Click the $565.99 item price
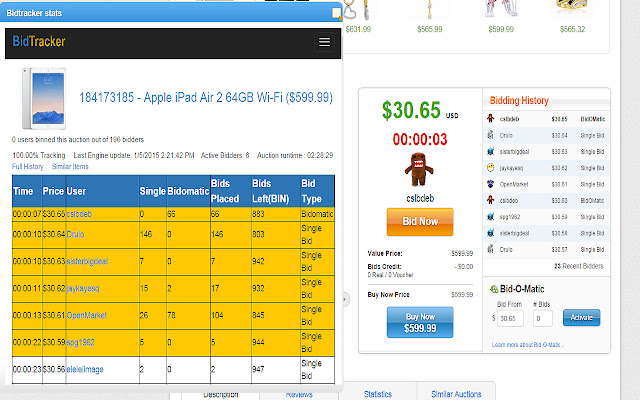Screen dimensions: 640x400 [429, 29]
